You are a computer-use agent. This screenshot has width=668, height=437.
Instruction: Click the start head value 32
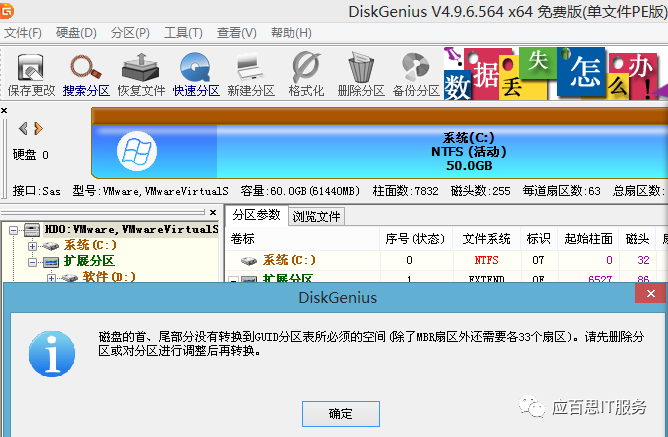pyautogui.click(x=643, y=260)
